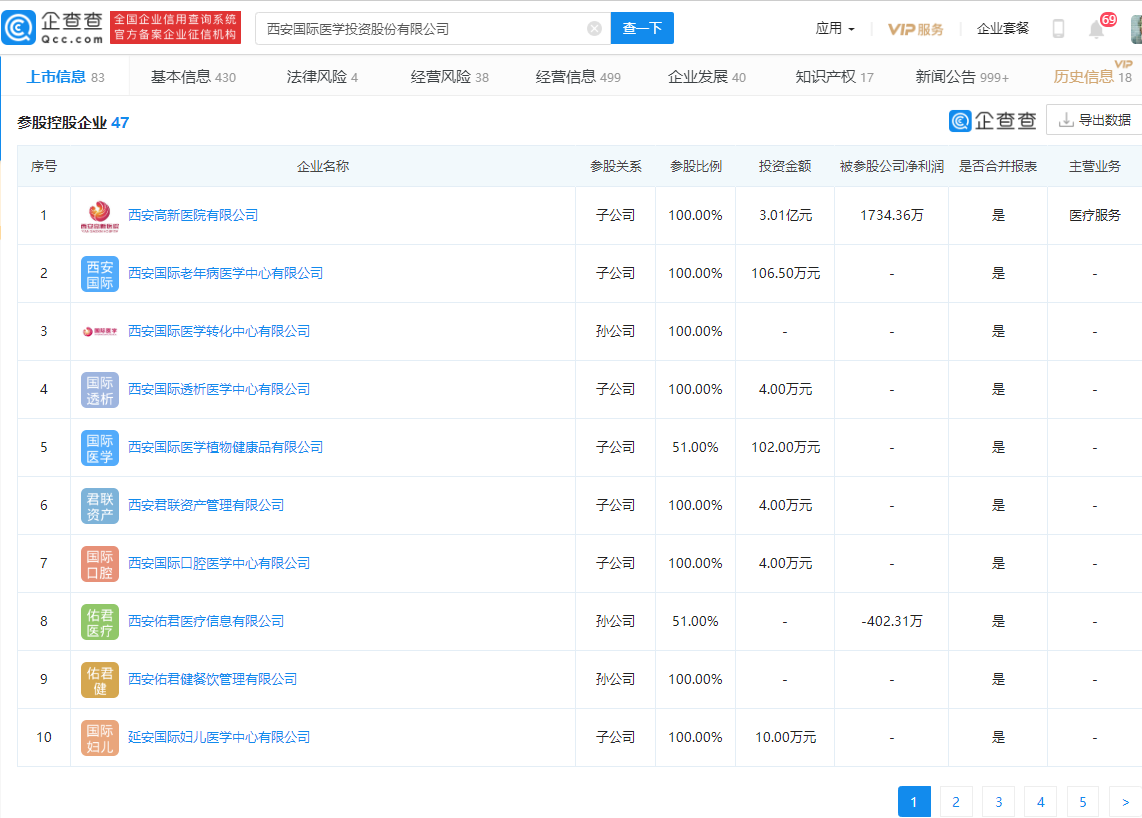The width and height of the screenshot is (1142, 818).
Task: Open 西安国际口腔医学中心有限公司 link
Action: point(218,563)
